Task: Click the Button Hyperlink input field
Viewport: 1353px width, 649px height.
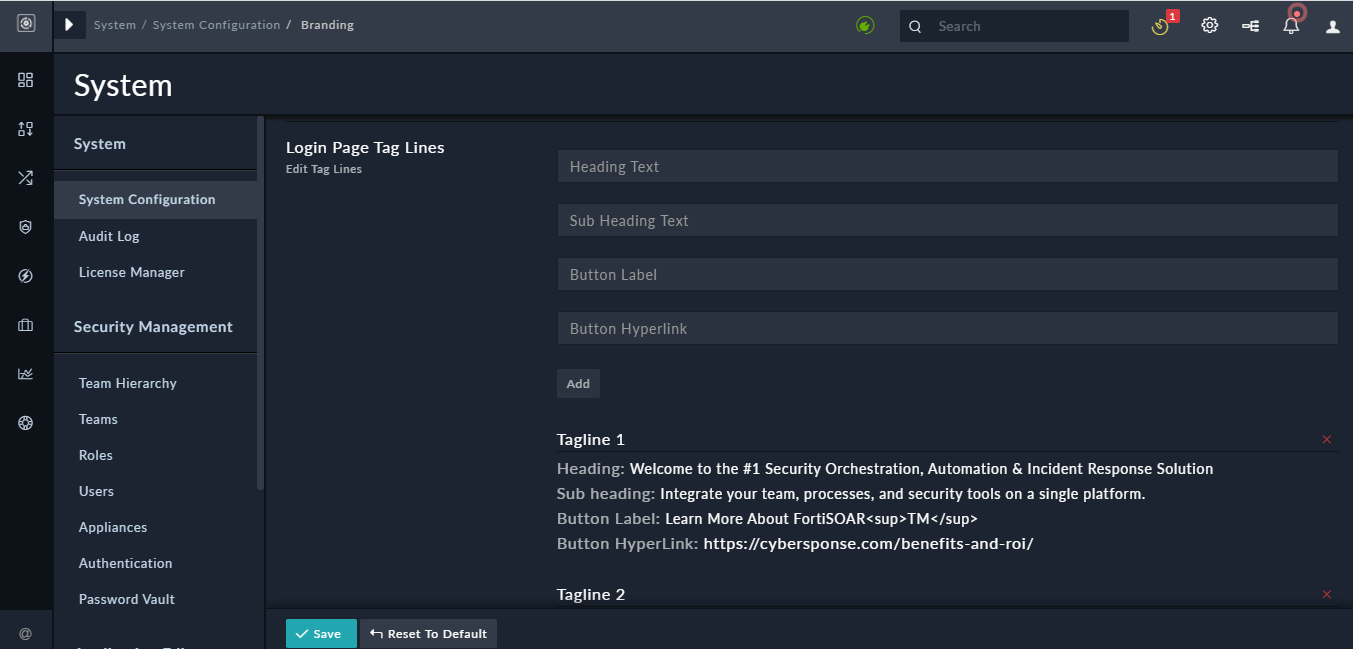Action: pyautogui.click(x=947, y=328)
